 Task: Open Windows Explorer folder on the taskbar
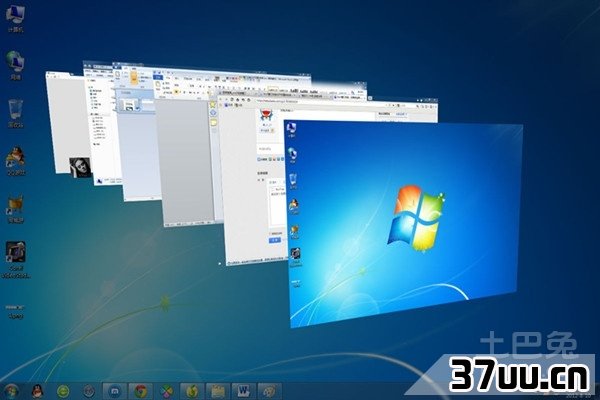[x=218, y=391]
